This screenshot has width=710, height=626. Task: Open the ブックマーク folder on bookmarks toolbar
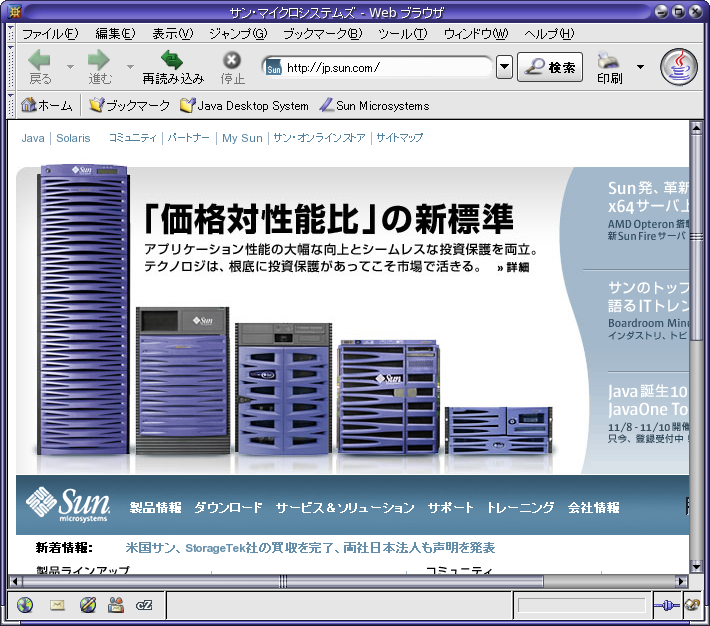(x=129, y=105)
